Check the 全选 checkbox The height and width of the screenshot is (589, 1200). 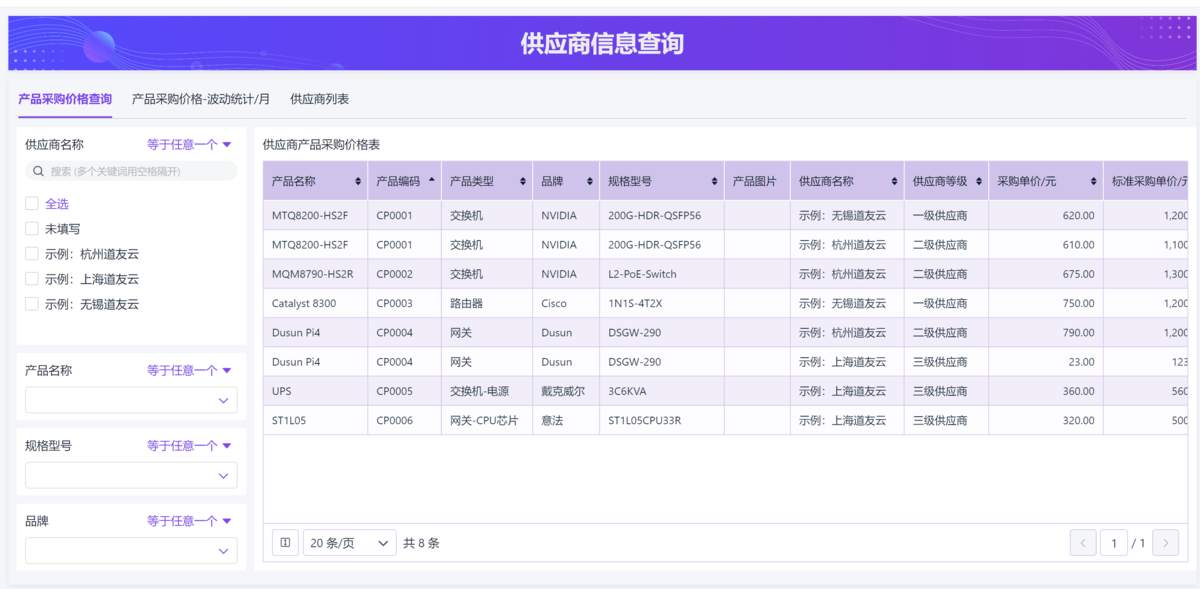coord(32,204)
